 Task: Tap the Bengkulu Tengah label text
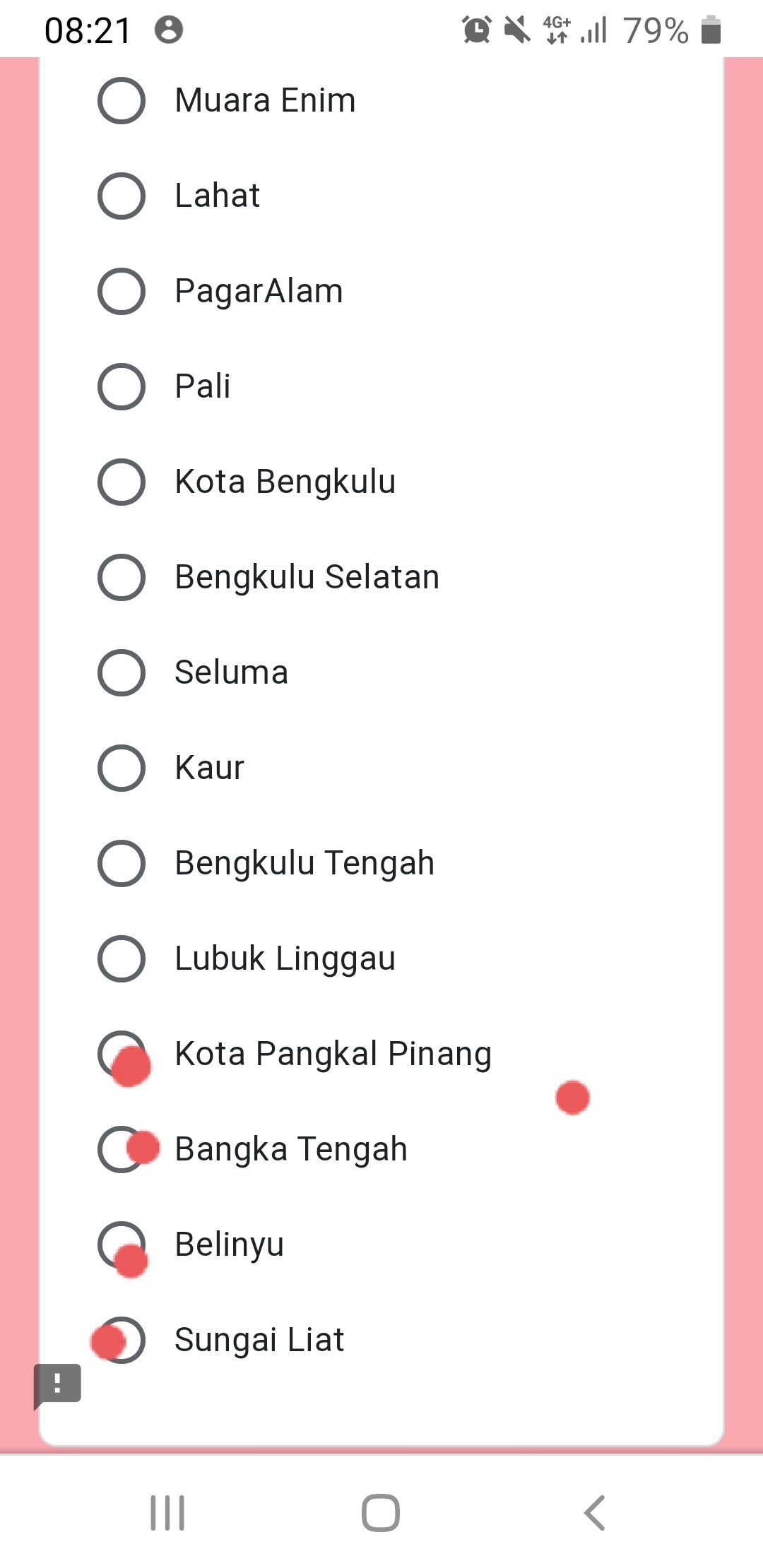[304, 863]
